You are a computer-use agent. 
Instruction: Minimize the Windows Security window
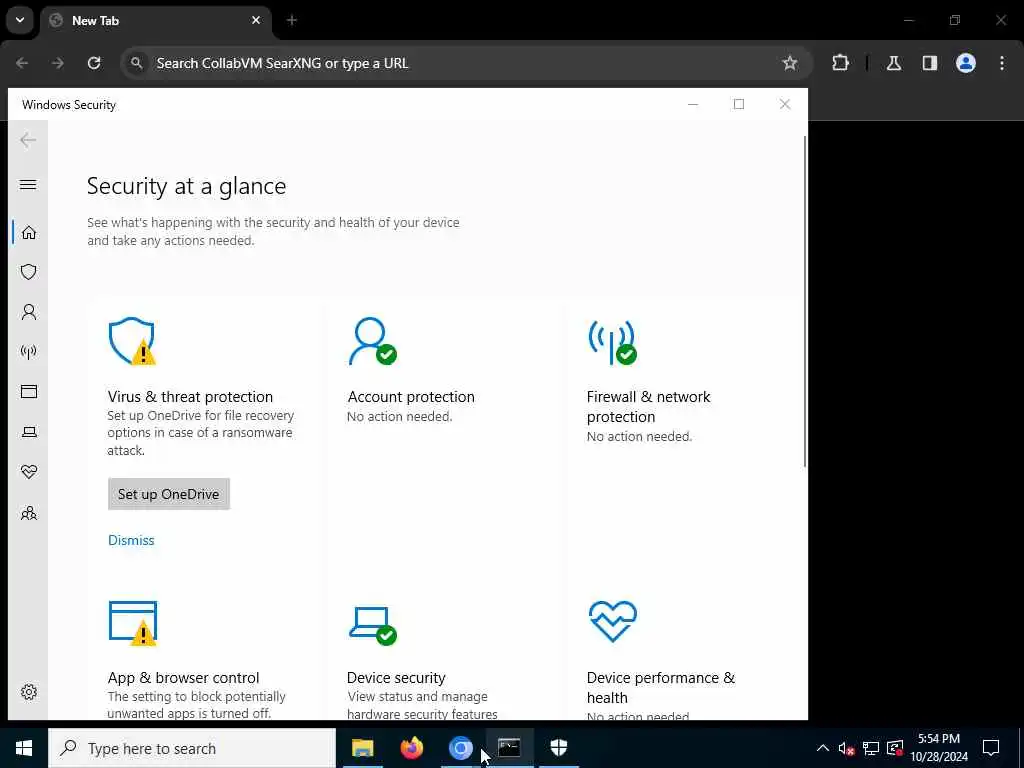pos(693,104)
